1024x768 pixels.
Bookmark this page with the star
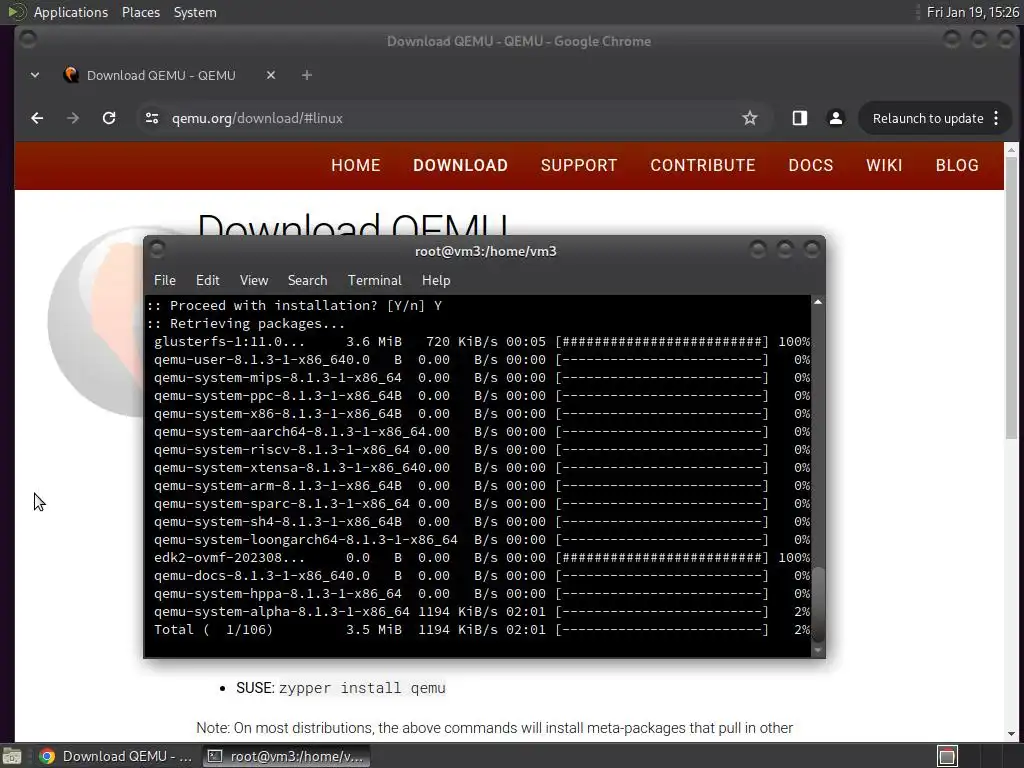coord(750,118)
